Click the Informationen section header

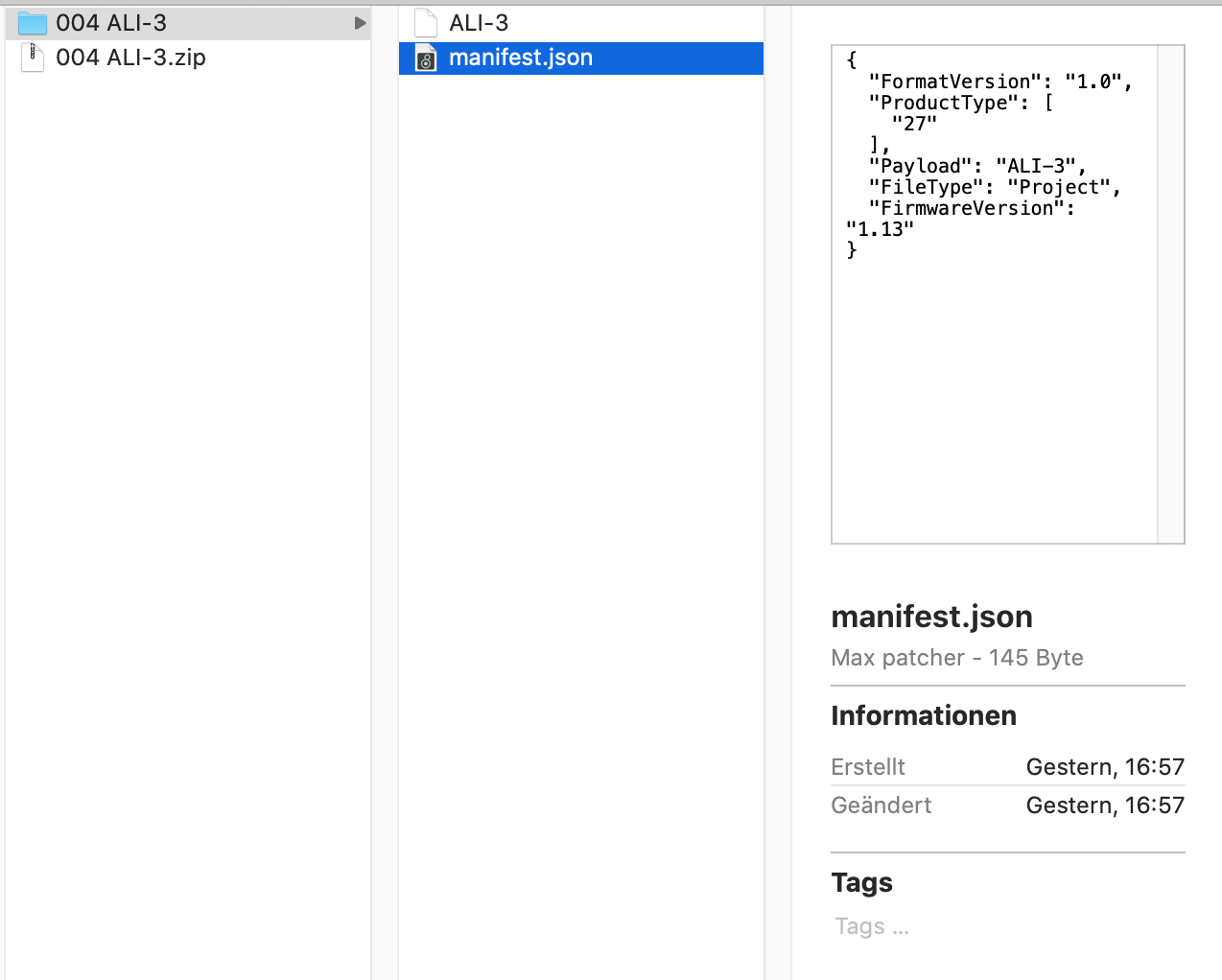(924, 715)
